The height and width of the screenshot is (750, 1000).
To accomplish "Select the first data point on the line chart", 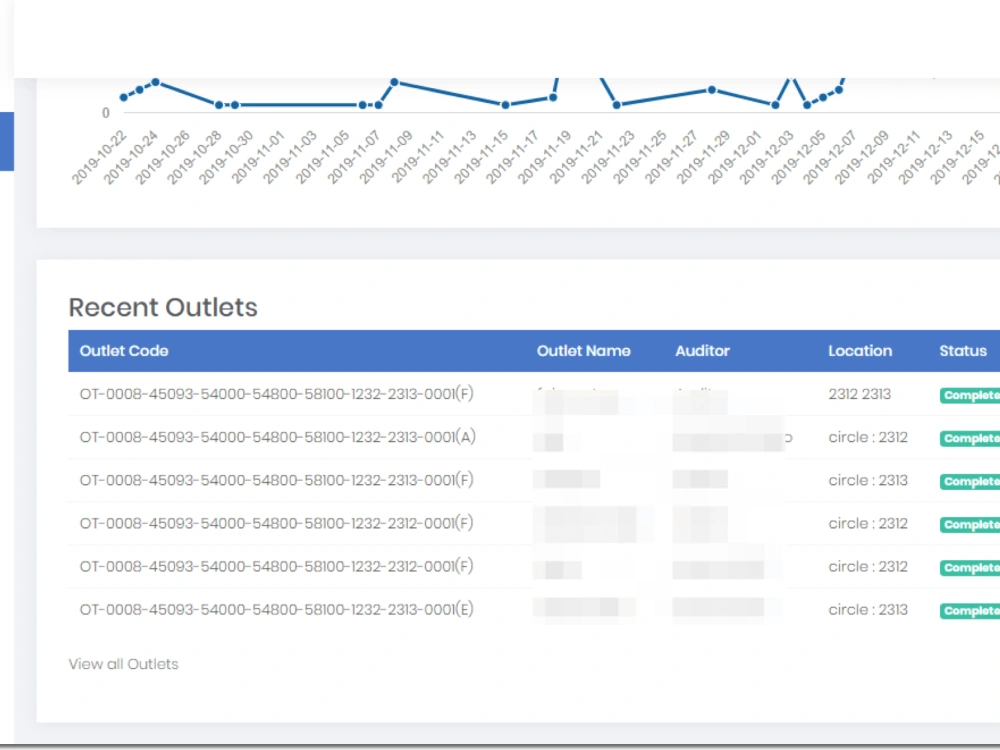I will [x=124, y=97].
